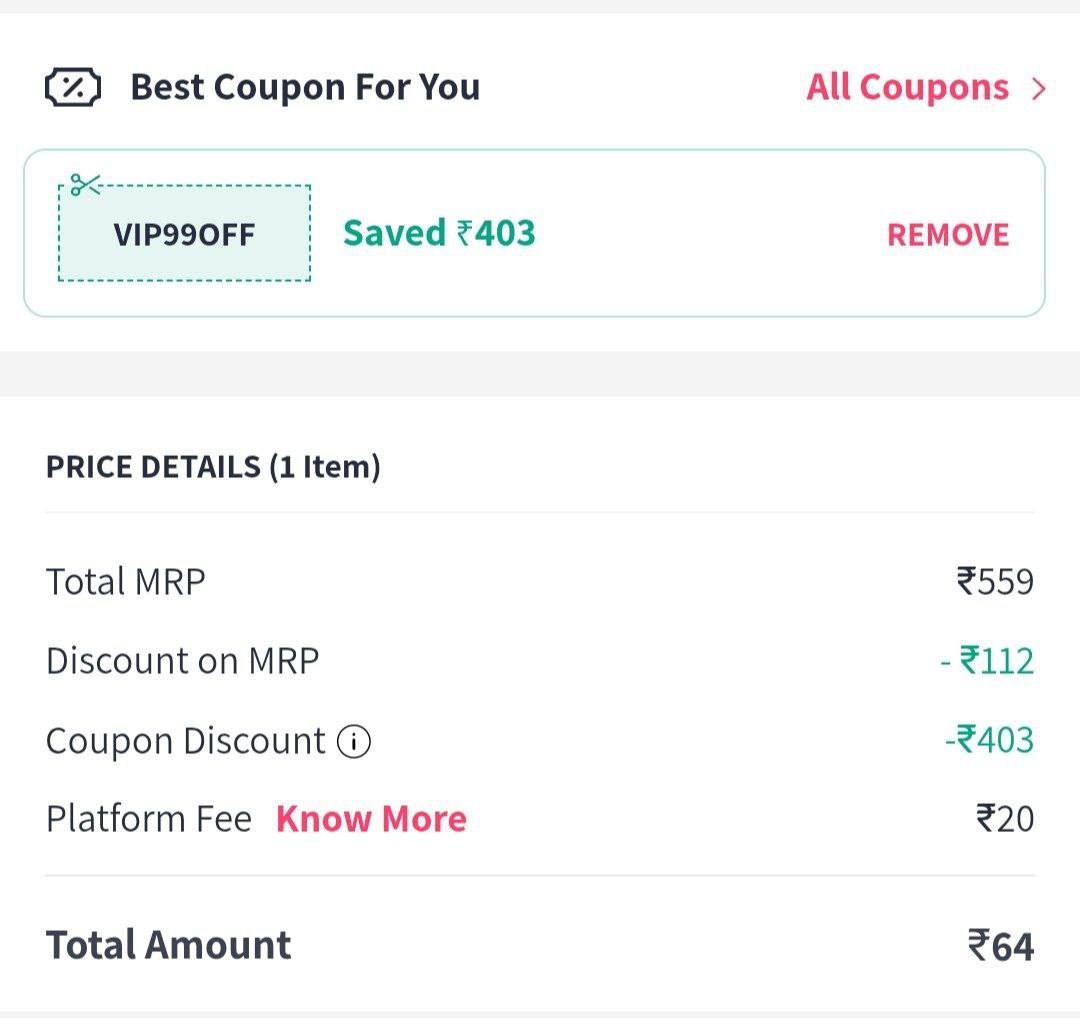Image resolution: width=1080 pixels, height=1018 pixels.
Task: Tap the ₹559 Total MRP value
Action: tap(995, 581)
